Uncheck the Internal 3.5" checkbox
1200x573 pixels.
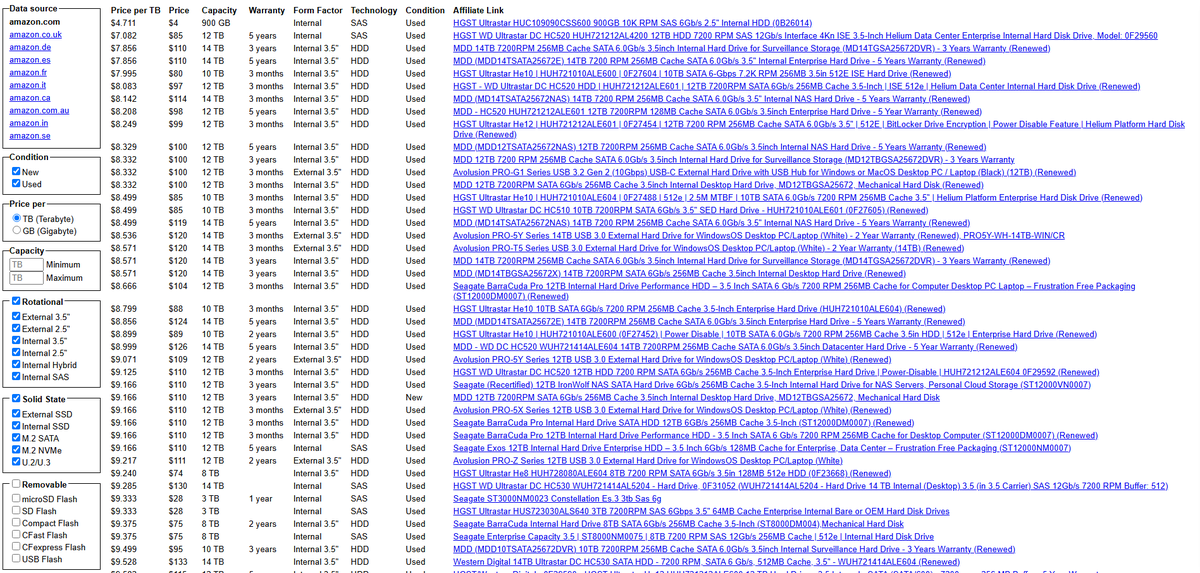(16, 341)
